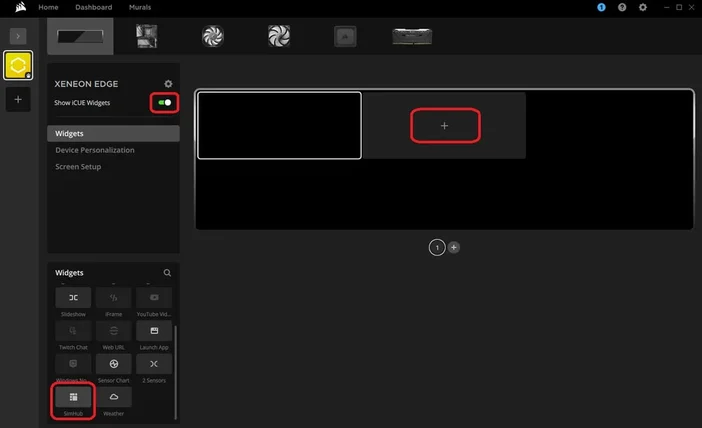This screenshot has height=428, width=702.
Task: Select the first fan device thumbnail
Action: (213, 36)
